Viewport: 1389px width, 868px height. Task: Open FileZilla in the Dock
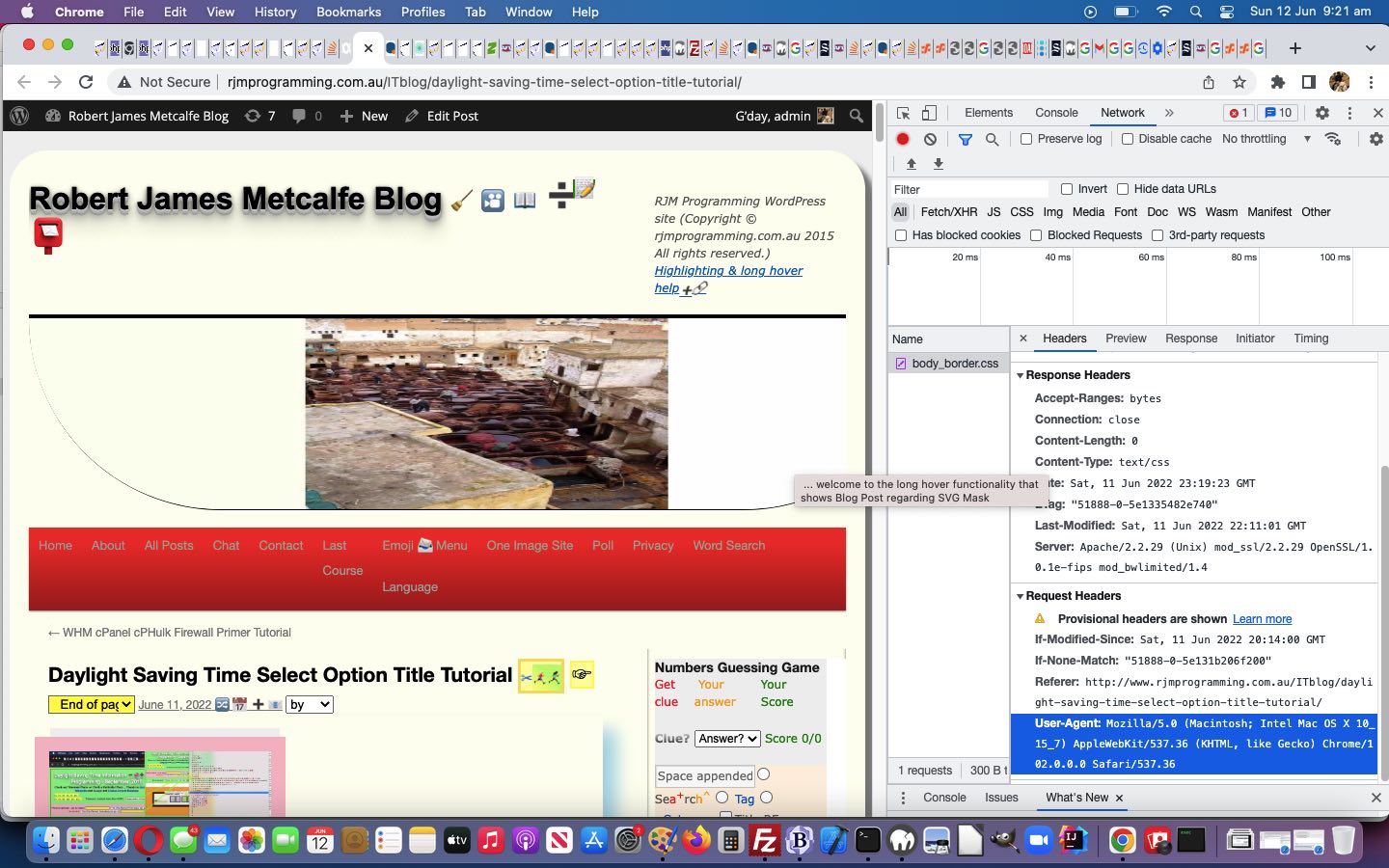pyautogui.click(x=764, y=841)
